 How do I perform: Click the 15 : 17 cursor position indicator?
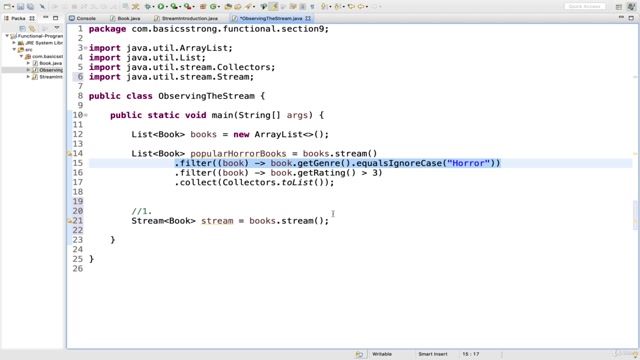tap(471, 354)
